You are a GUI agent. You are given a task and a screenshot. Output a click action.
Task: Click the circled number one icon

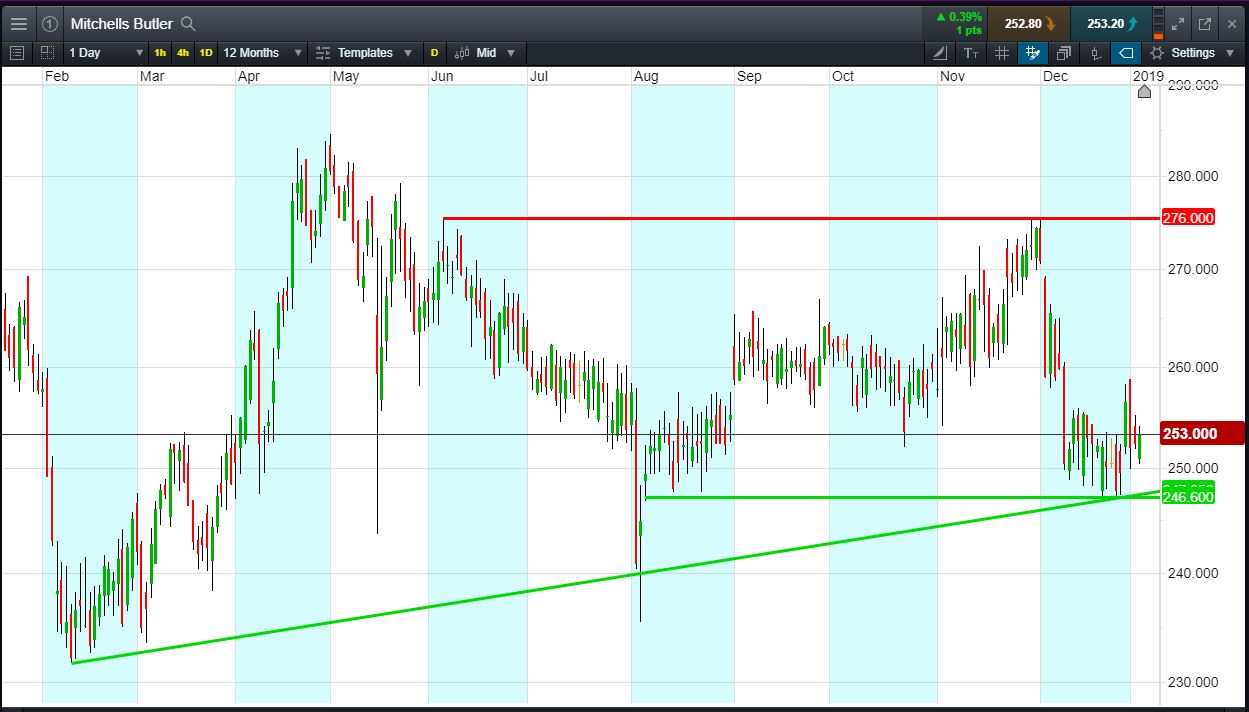[x=50, y=23]
